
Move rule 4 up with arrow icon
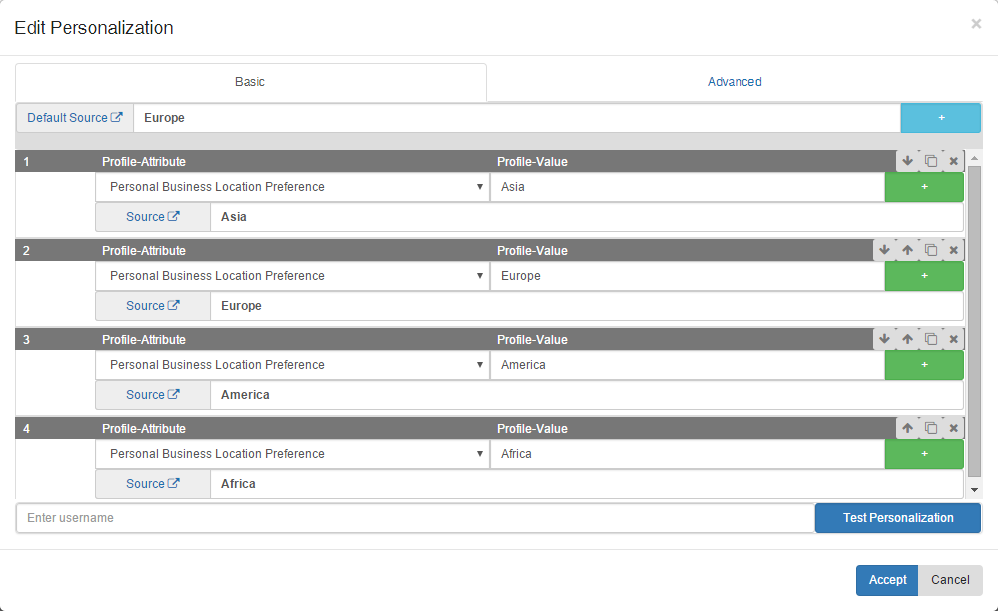pyautogui.click(x=908, y=428)
